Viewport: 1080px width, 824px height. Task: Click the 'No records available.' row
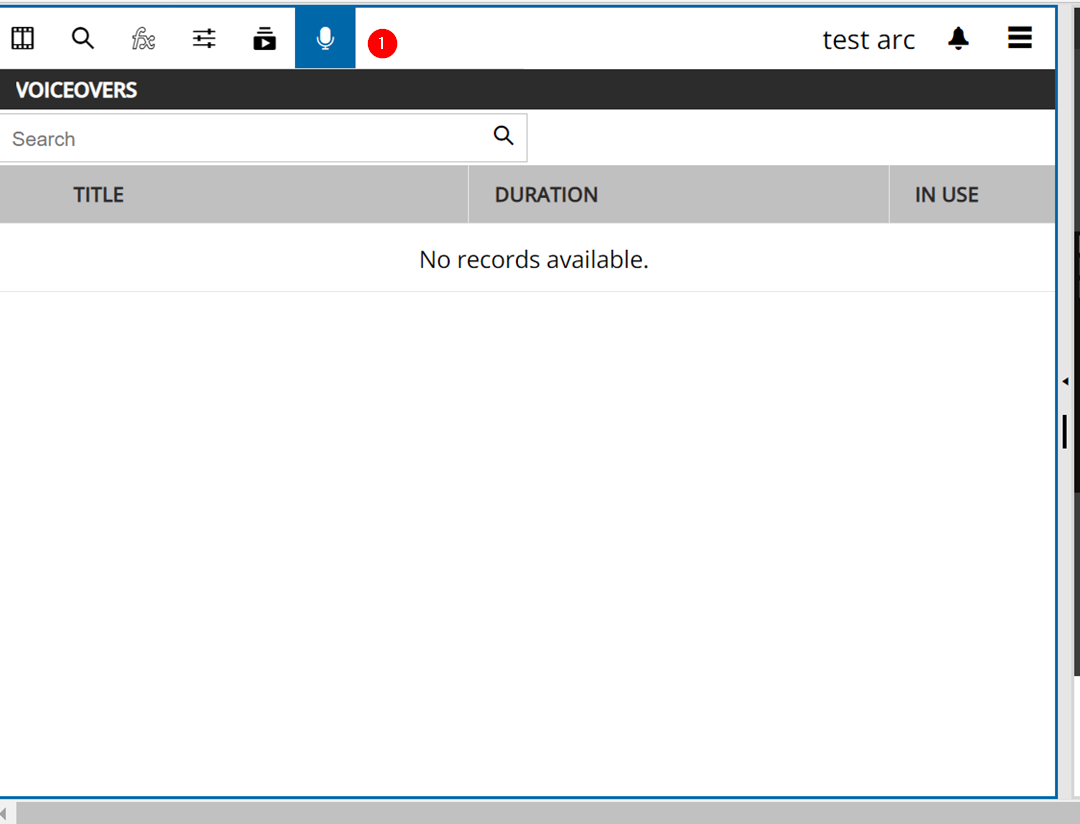(x=533, y=260)
